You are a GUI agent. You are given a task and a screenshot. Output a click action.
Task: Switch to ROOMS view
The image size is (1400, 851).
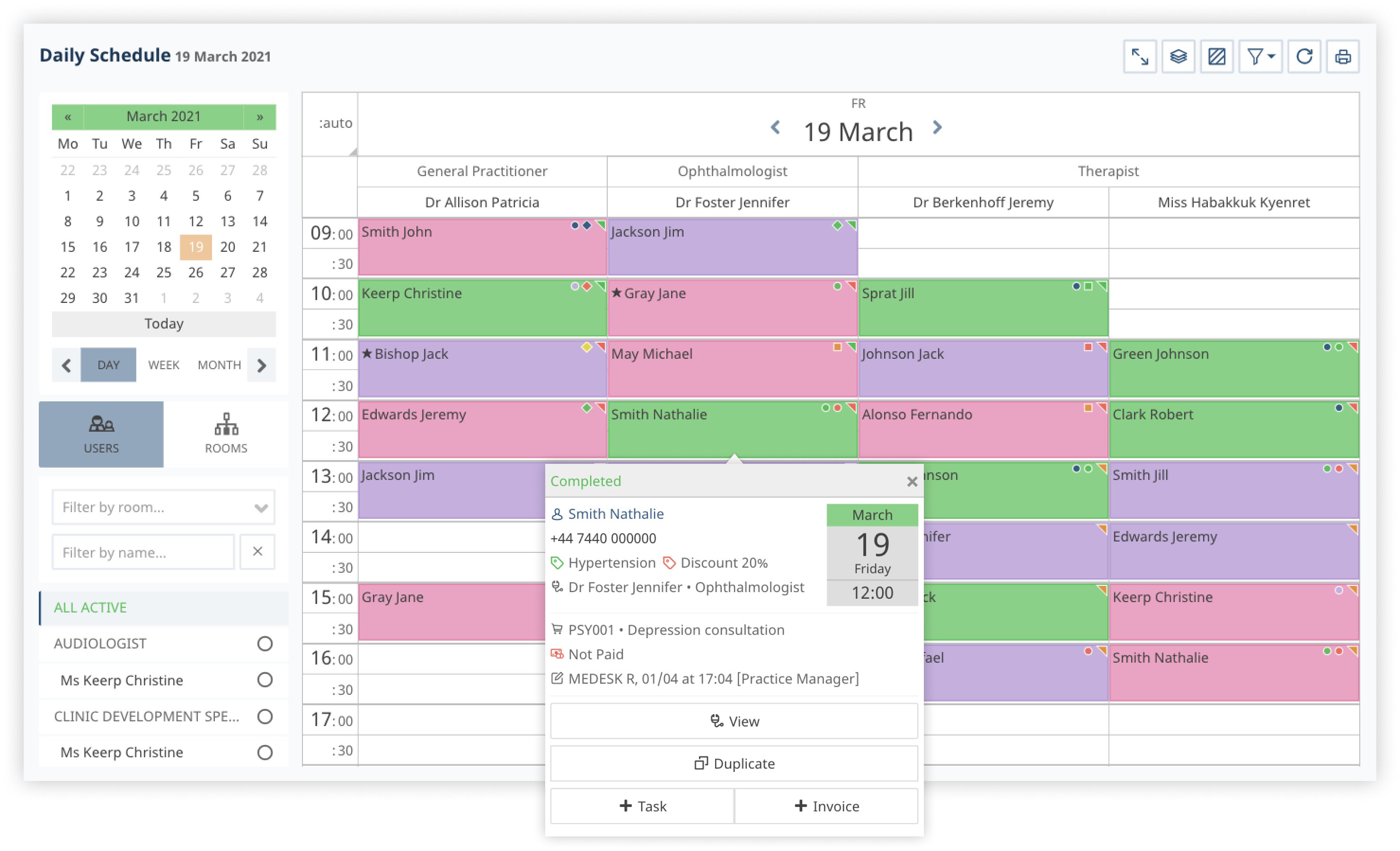point(226,434)
